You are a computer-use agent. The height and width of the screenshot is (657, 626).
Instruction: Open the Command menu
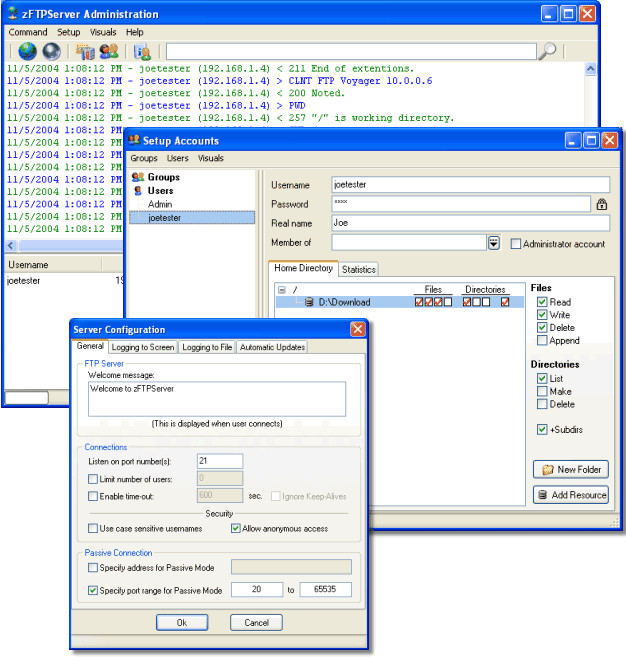pos(28,32)
